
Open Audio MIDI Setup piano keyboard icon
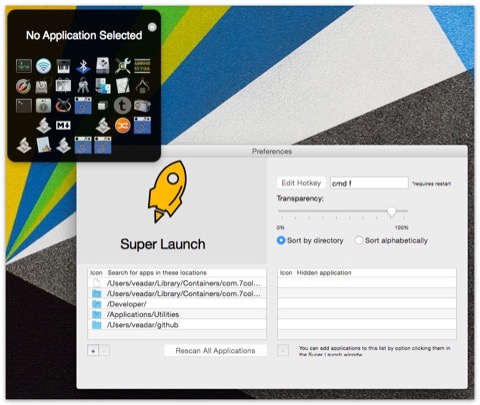[63, 66]
